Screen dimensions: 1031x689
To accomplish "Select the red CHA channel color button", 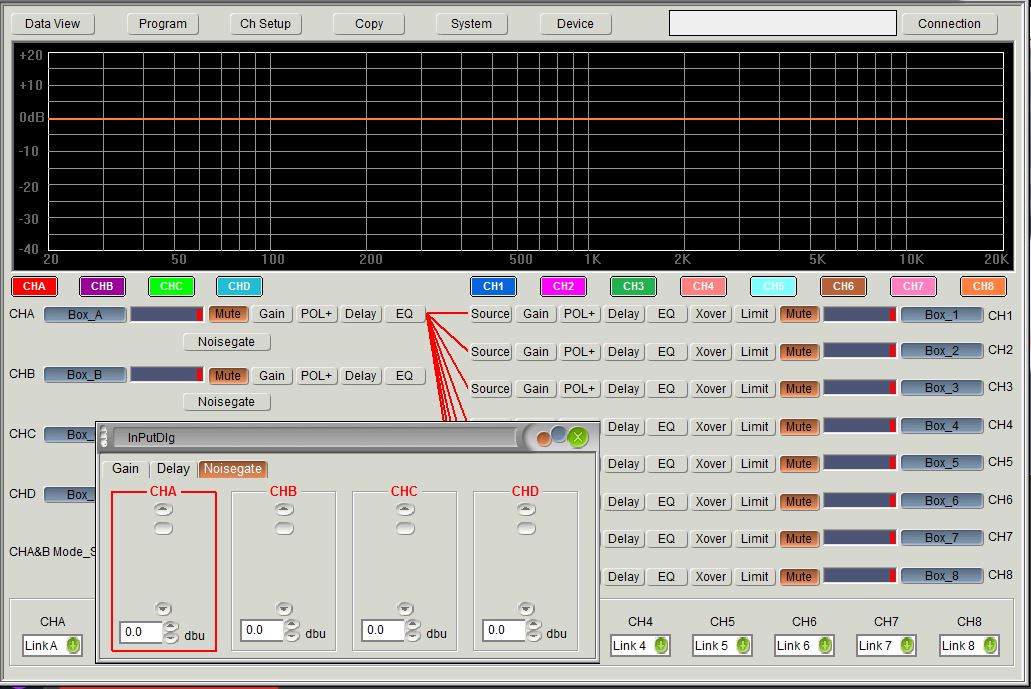I will pos(34,286).
